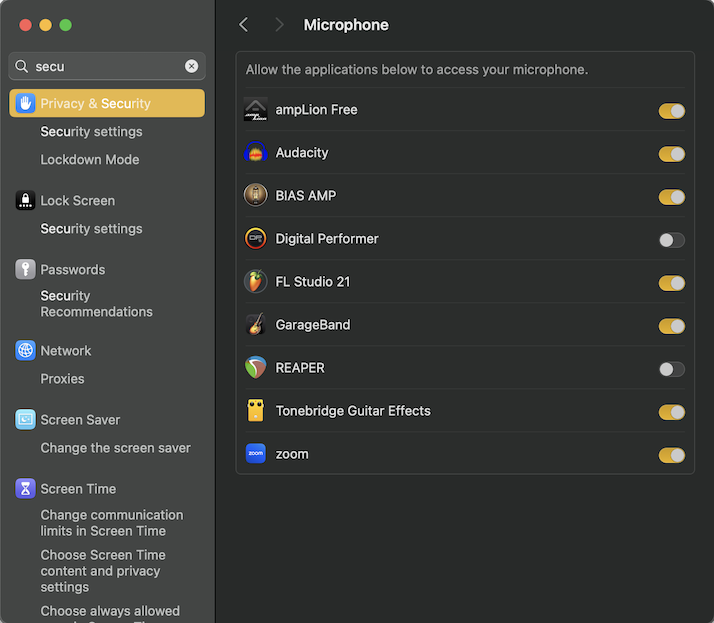Click the Privacy & Security hand icon

click(x=26, y=103)
